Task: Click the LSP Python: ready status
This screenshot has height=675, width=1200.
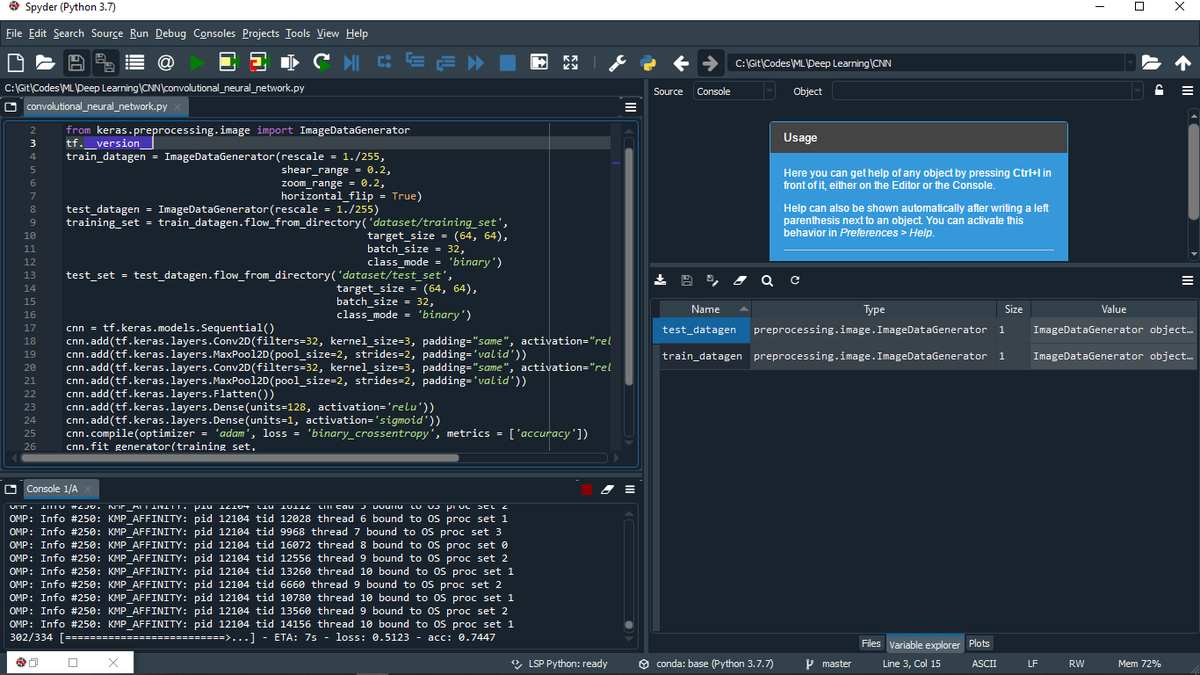Action: point(559,664)
